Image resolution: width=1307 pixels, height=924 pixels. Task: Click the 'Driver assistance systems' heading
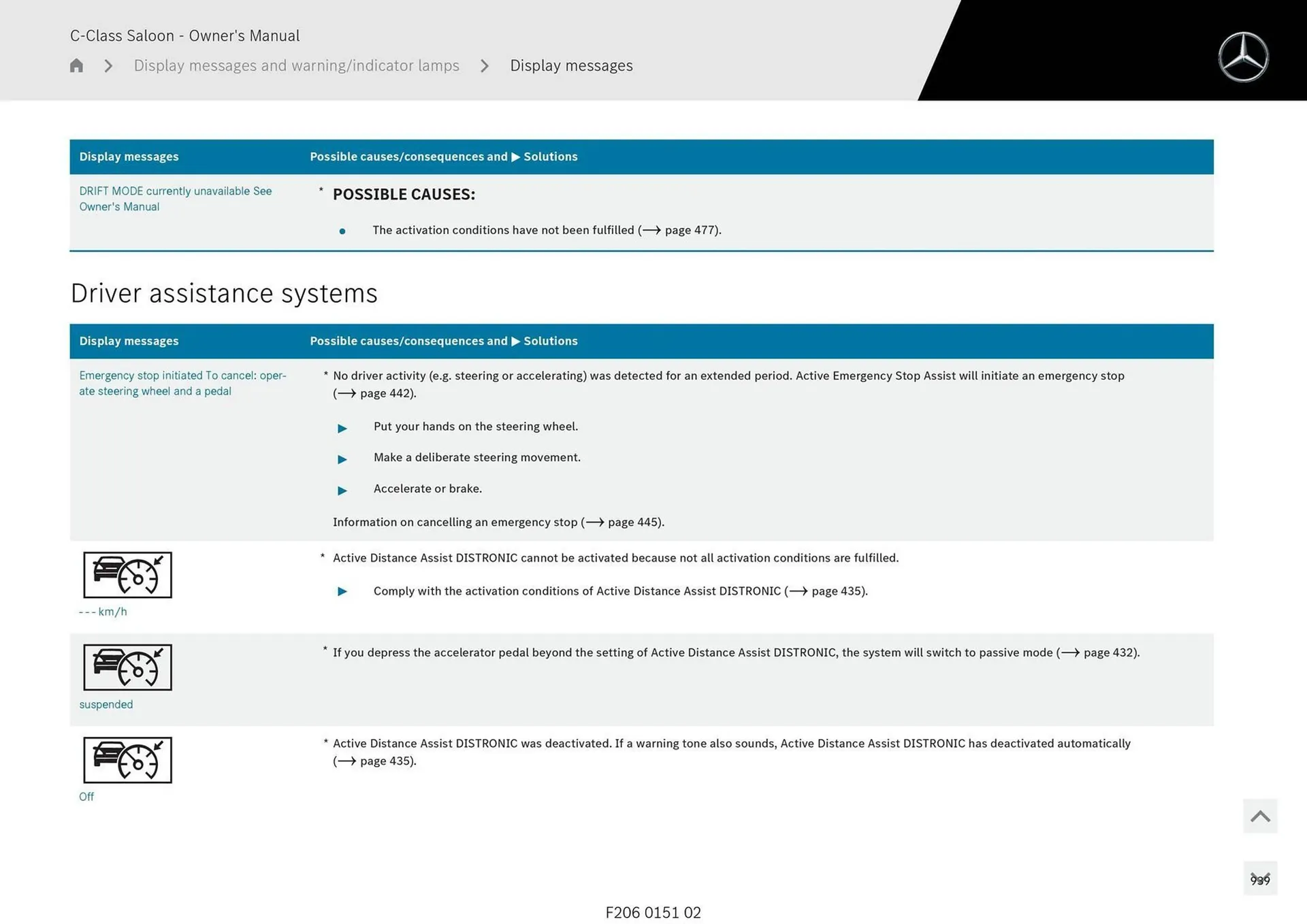coord(224,293)
